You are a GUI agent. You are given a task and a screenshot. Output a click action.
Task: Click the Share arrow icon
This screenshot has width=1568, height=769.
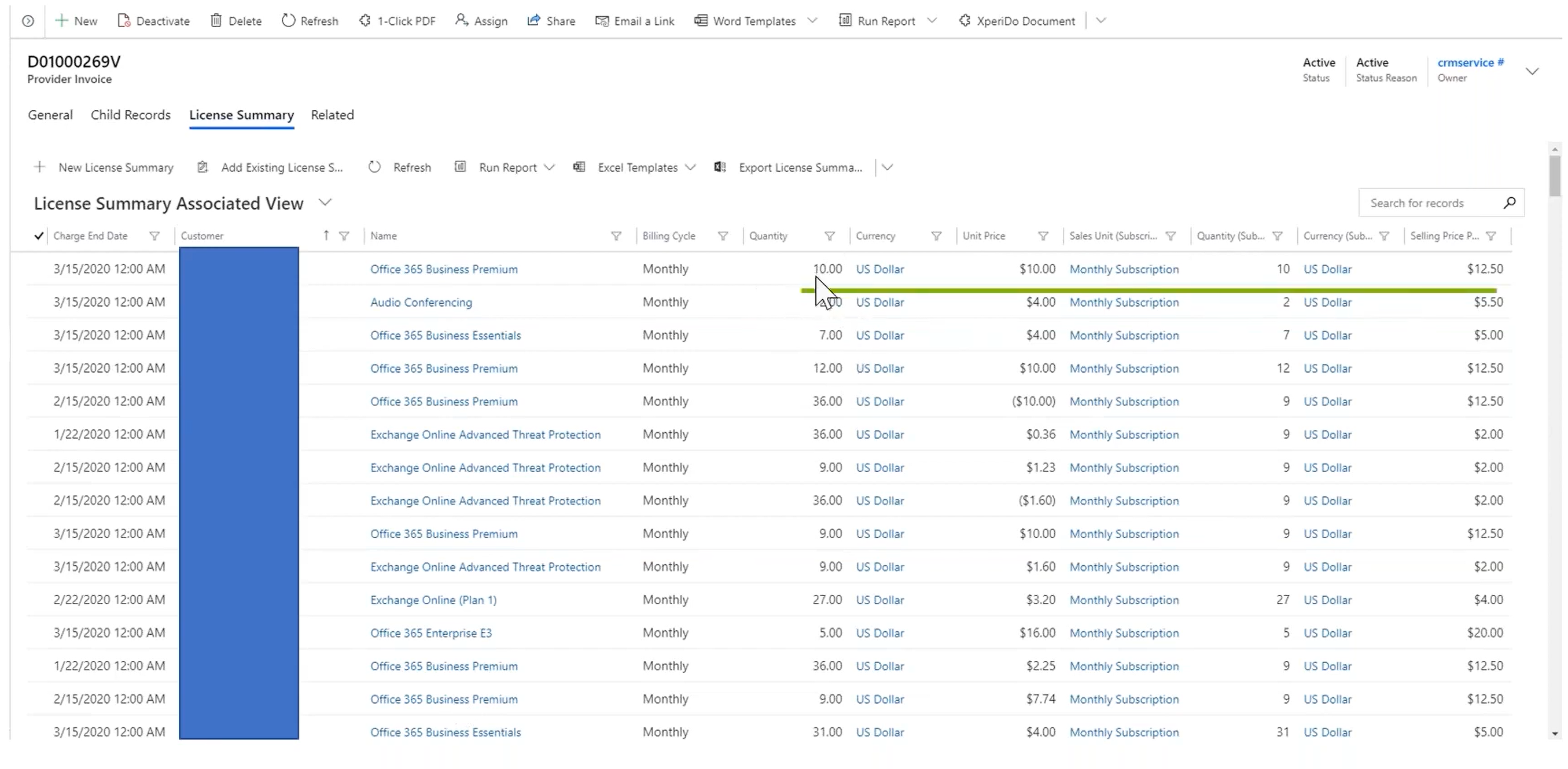[x=534, y=21]
